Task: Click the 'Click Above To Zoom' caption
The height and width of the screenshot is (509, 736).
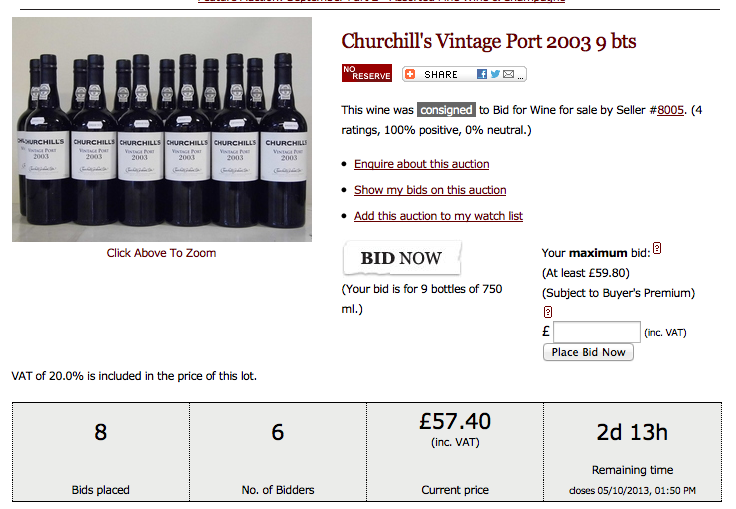Action: (162, 253)
